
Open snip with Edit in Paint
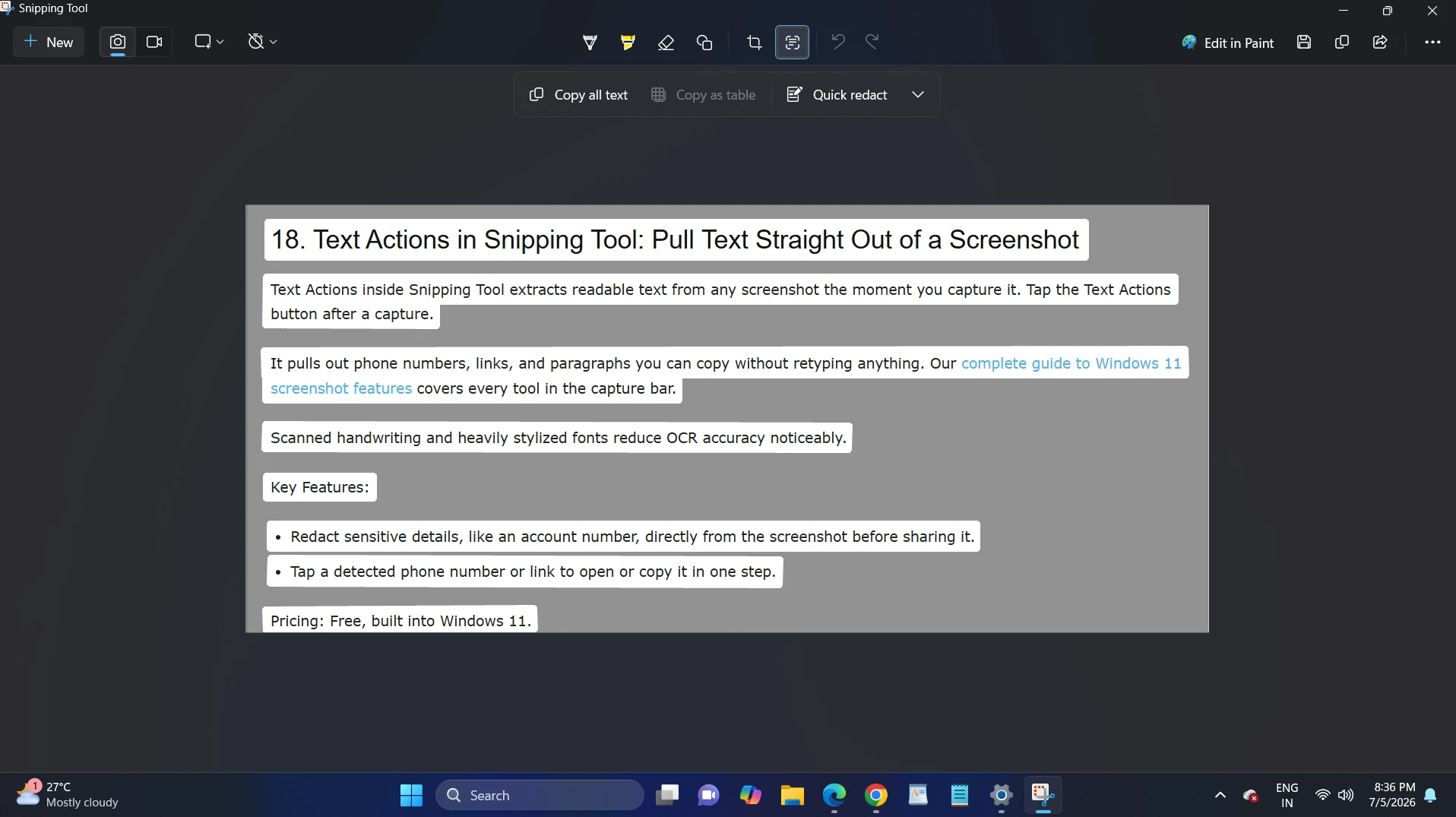1227,43
